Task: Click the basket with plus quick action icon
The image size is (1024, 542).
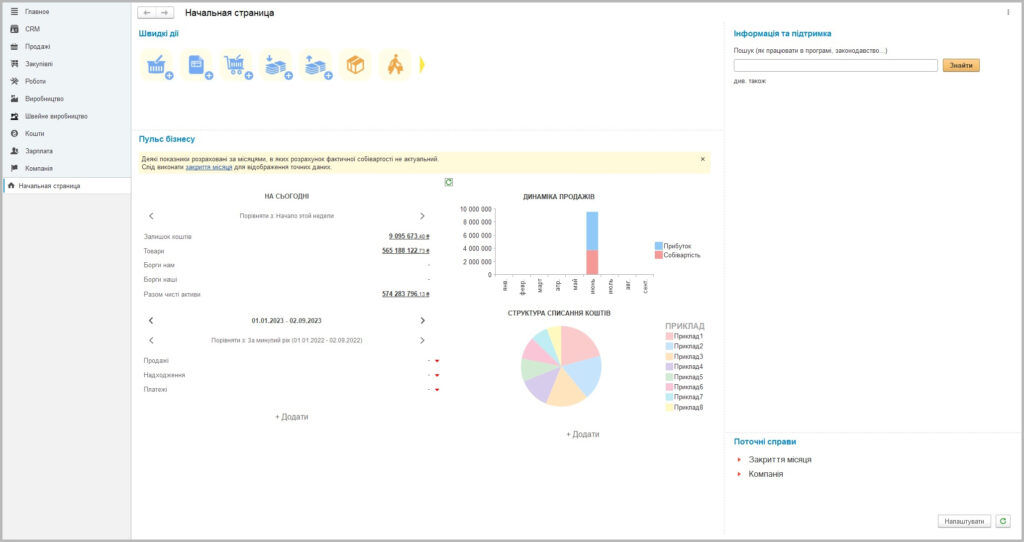Action: pos(156,66)
